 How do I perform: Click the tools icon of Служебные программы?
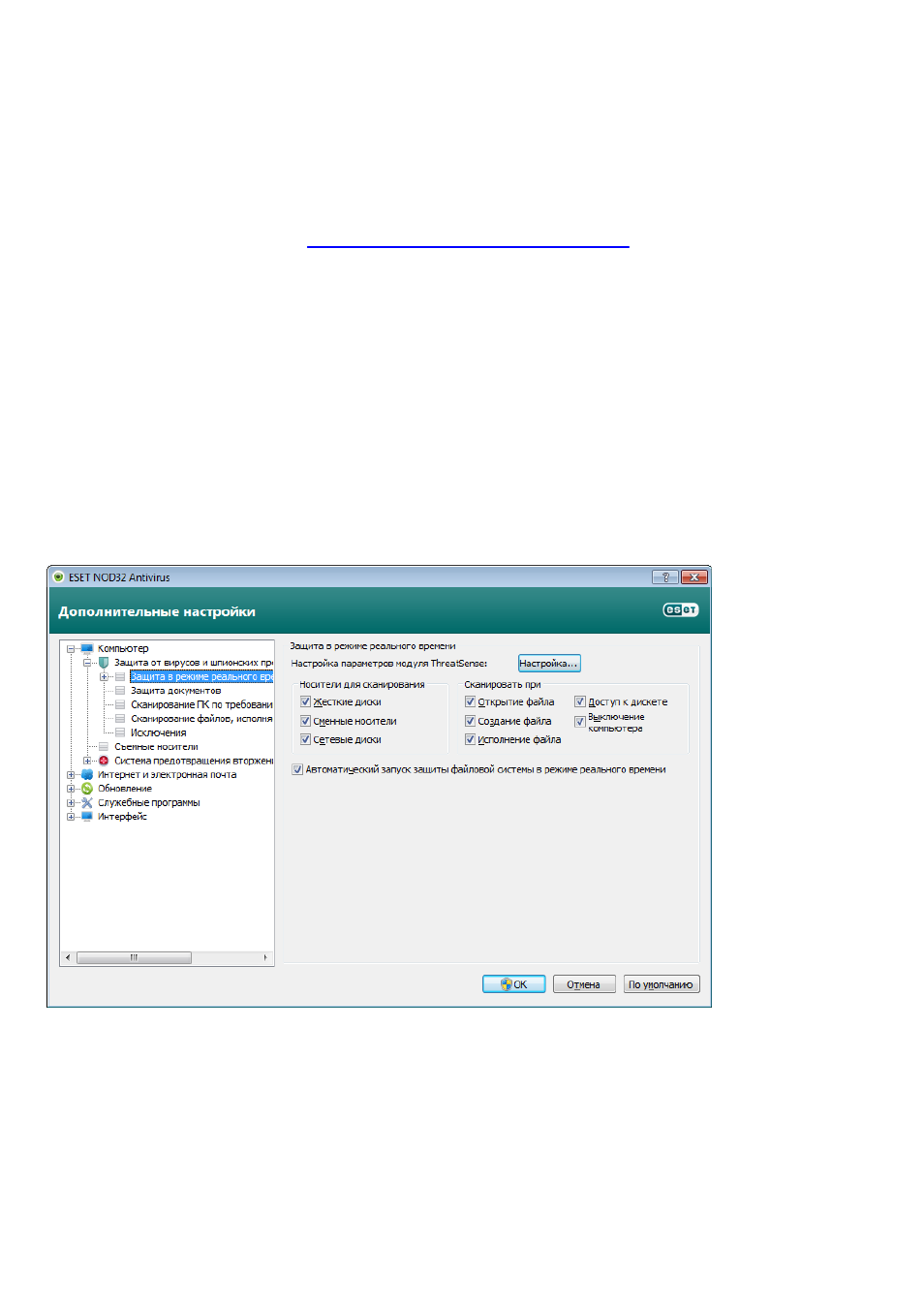tap(87, 802)
